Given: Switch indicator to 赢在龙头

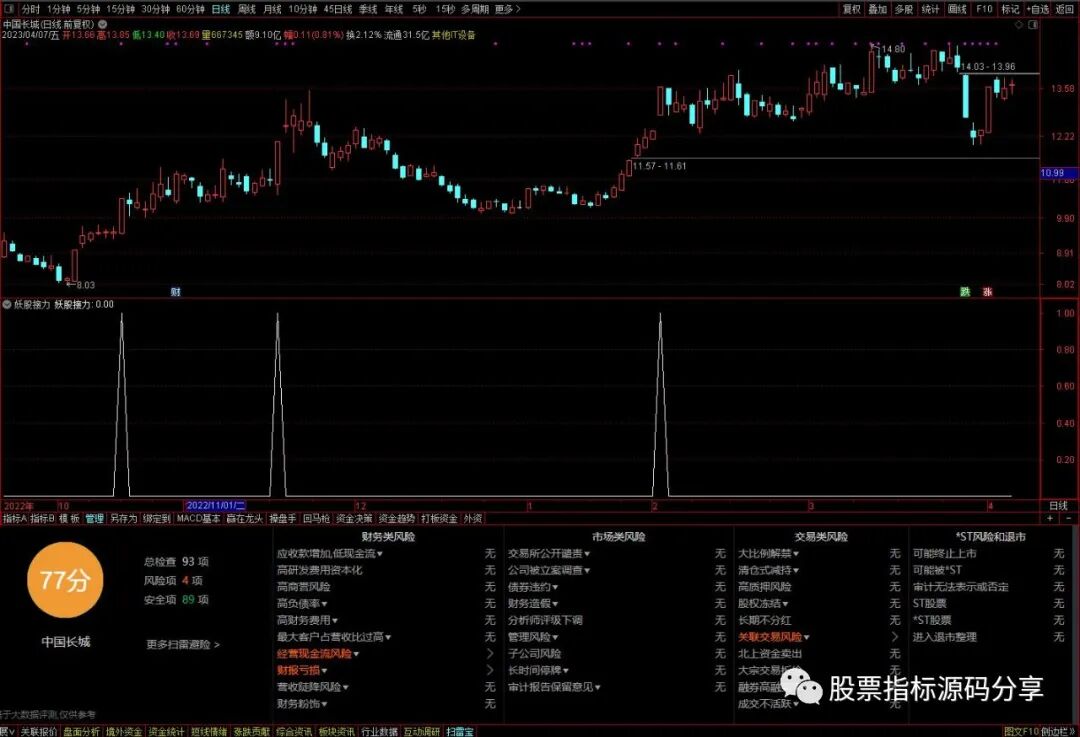Looking at the screenshot, I should pos(244,518).
